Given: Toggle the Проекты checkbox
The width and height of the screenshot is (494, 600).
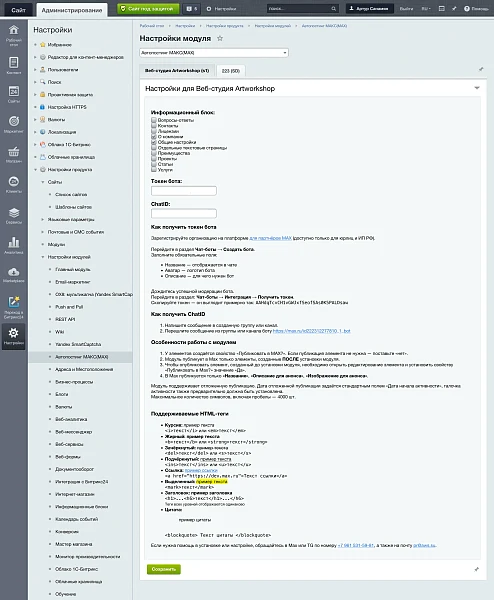Looking at the screenshot, I should click(154, 158).
